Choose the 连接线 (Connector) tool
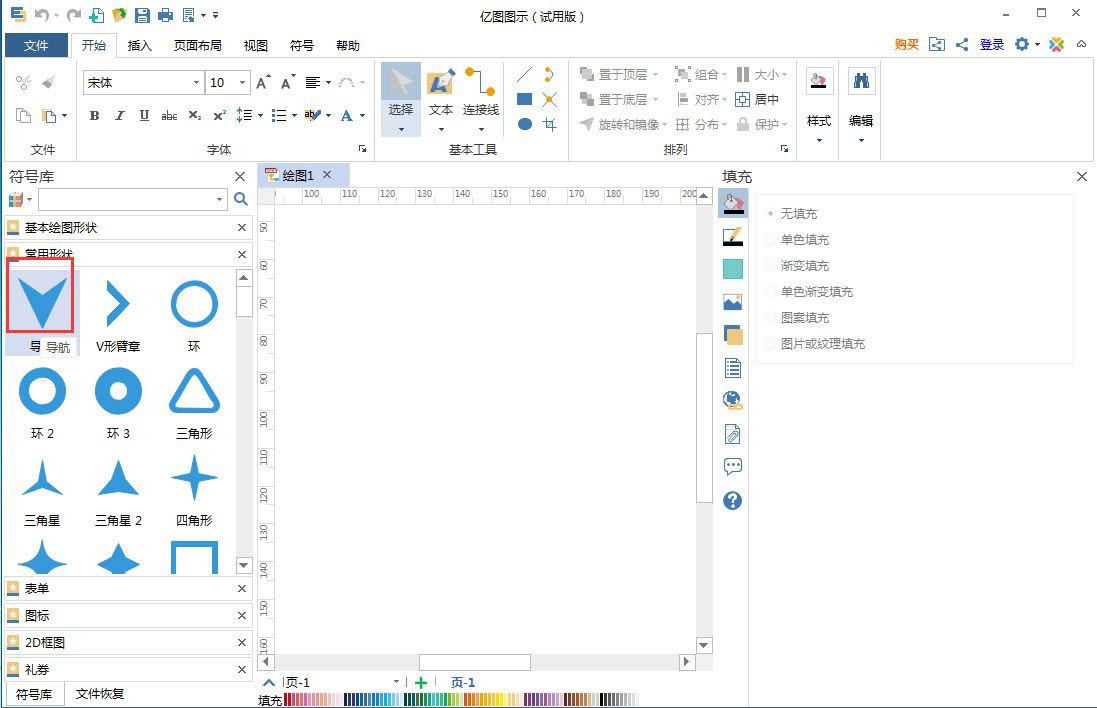This screenshot has height=708, width=1097. [480, 95]
